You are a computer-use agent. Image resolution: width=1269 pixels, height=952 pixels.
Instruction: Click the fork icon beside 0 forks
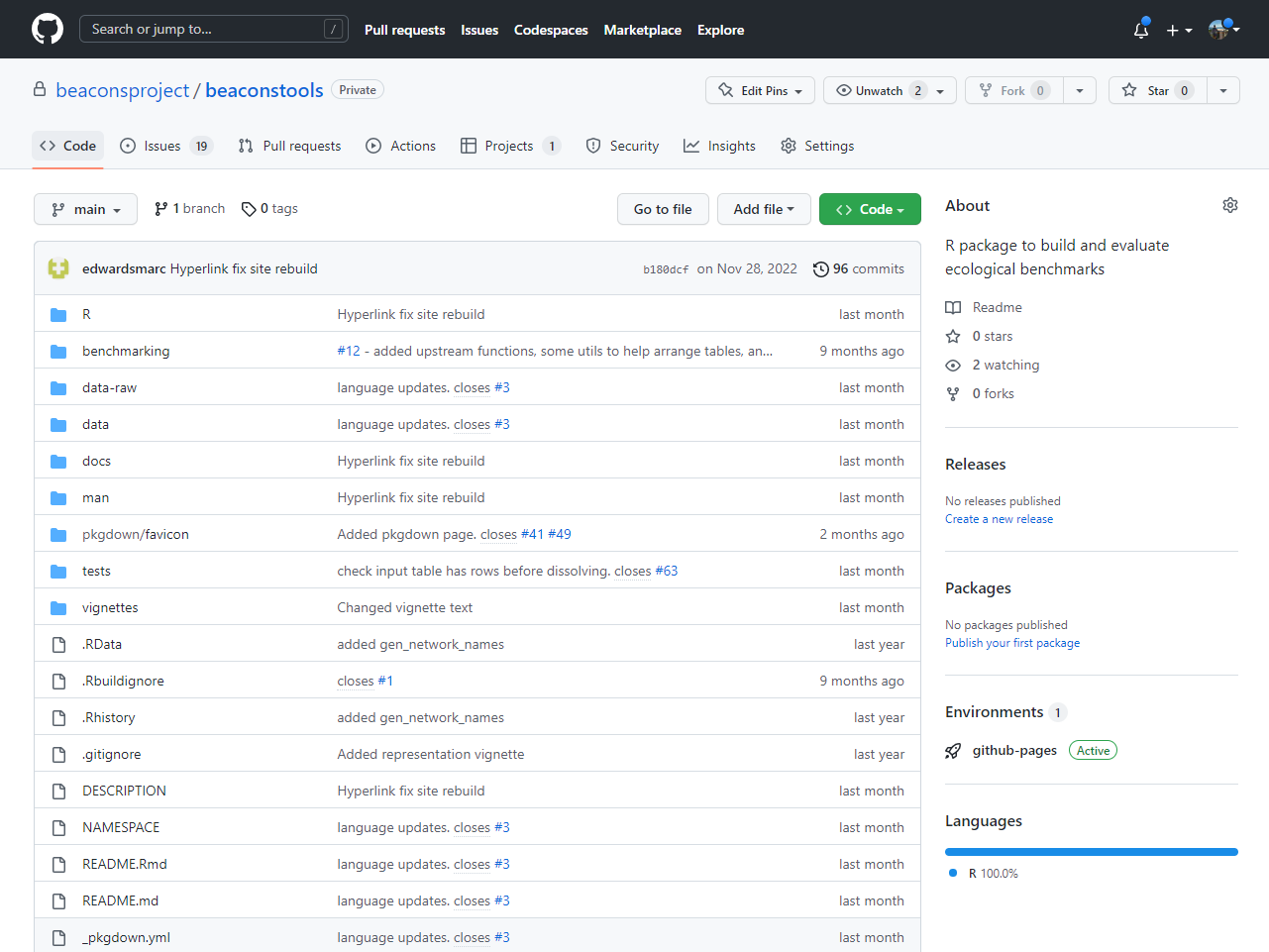click(953, 393)
